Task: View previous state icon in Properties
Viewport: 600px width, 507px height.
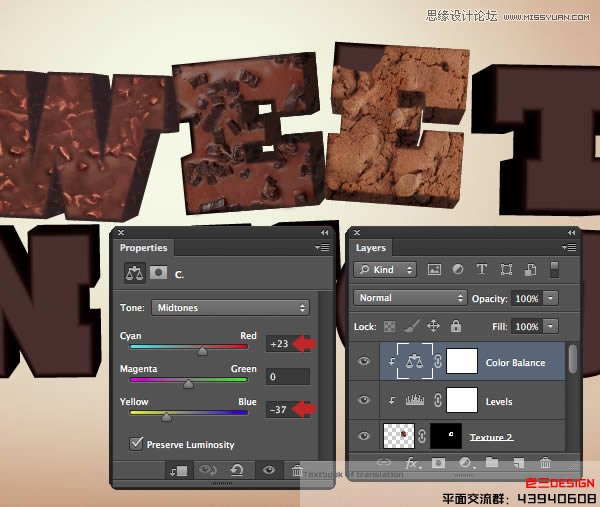Action: (x=208, y=470)
